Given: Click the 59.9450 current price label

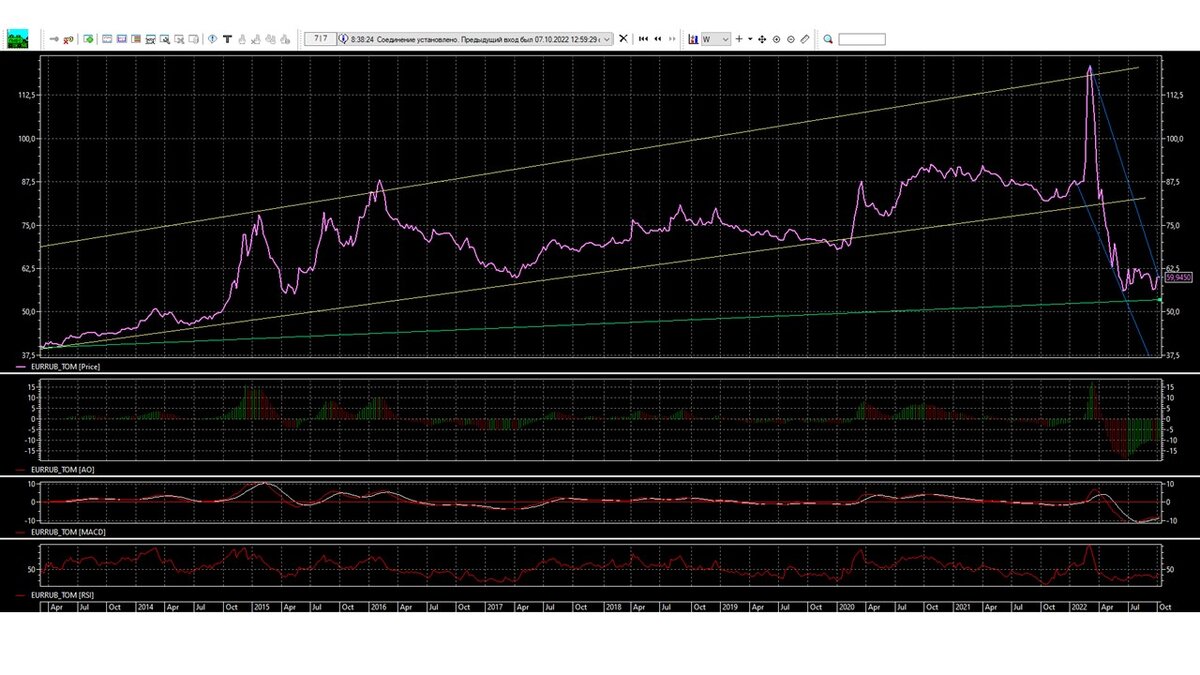Looking at the screenshot, I should click(1177, 278).
